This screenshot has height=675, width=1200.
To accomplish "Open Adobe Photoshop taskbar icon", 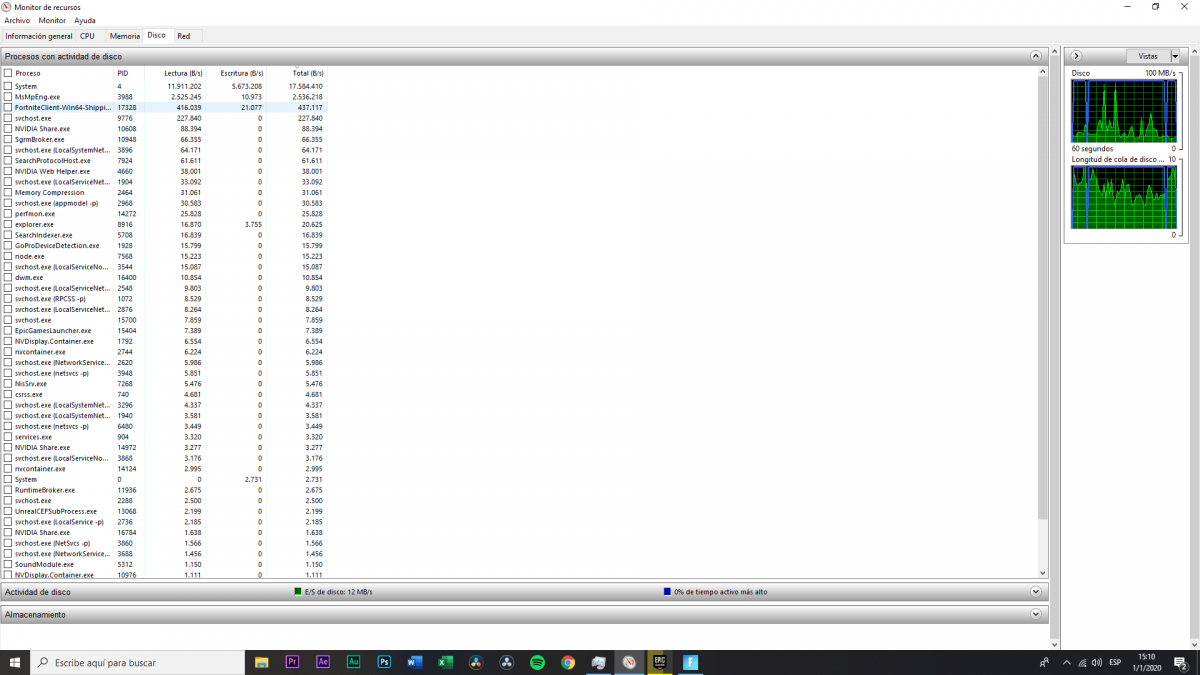I will point(384,662).
